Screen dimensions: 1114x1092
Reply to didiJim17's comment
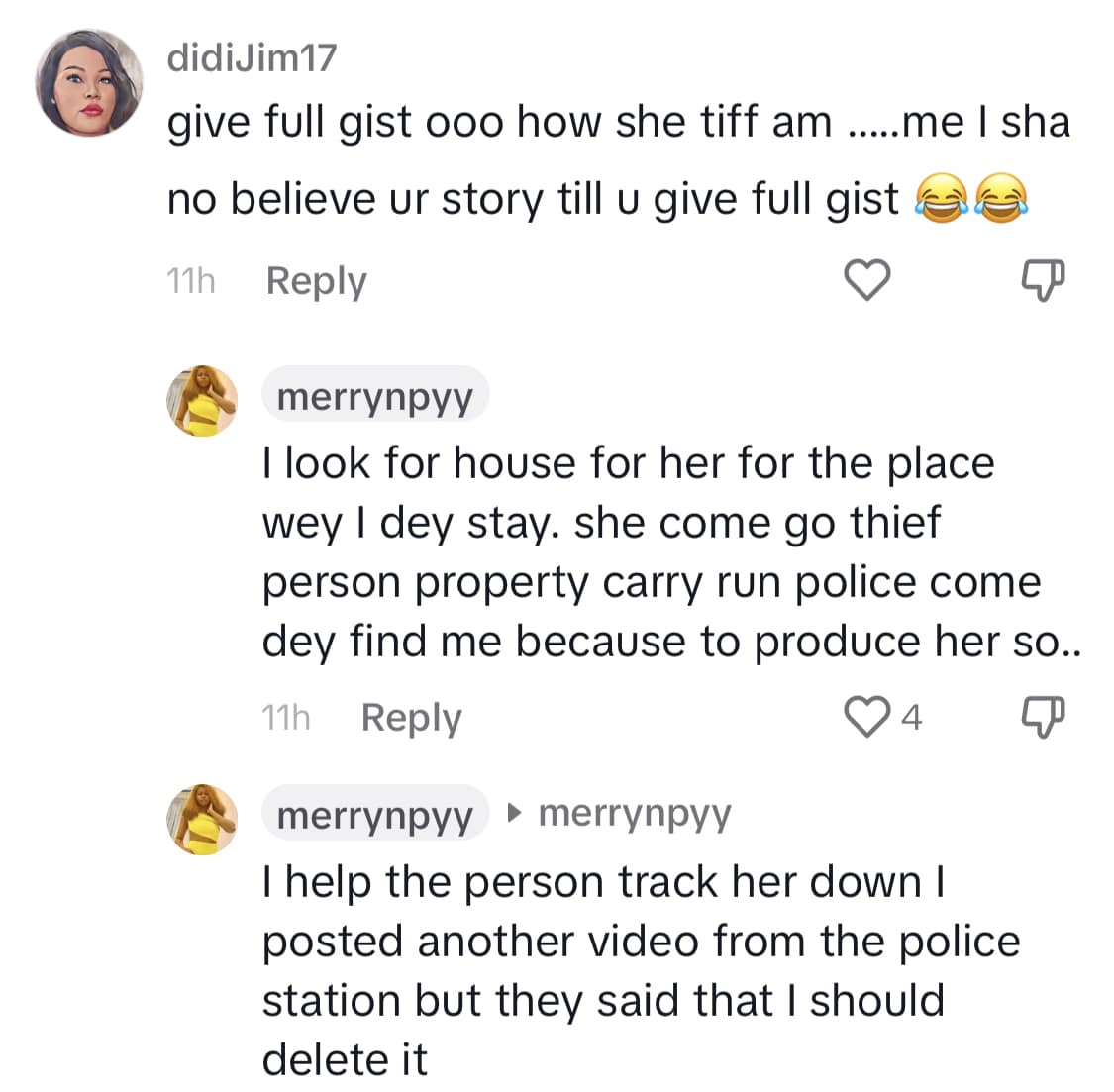tap(316, 281)
